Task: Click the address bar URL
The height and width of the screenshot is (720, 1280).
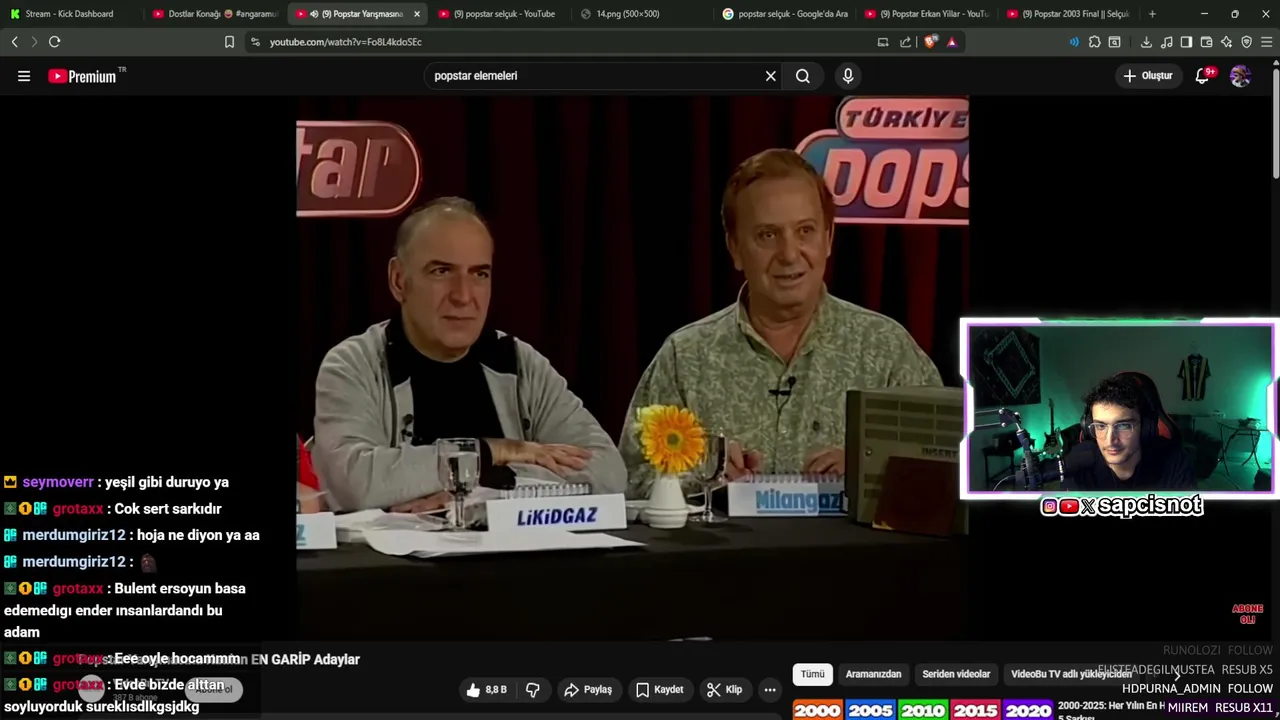Action: [x=345, y=42]
